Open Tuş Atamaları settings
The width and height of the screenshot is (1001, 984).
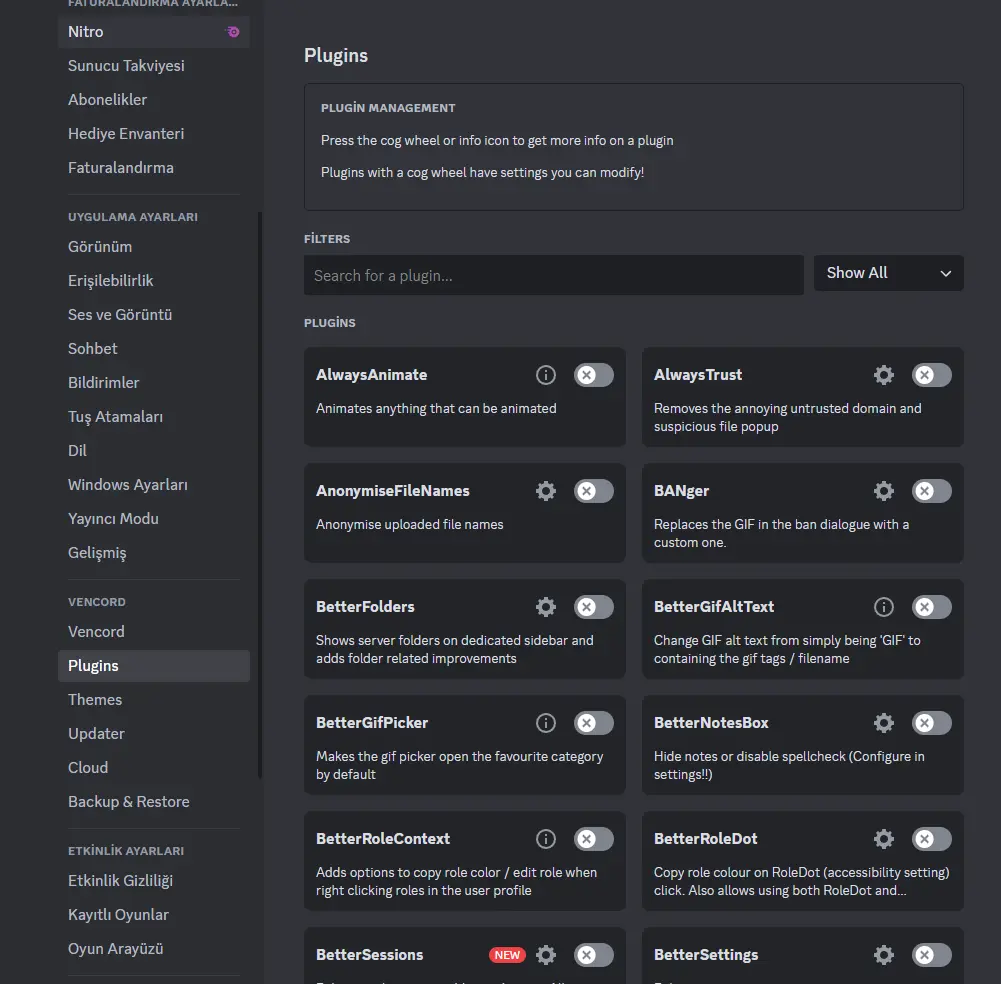pyautogui.click(x=153, y=416)
